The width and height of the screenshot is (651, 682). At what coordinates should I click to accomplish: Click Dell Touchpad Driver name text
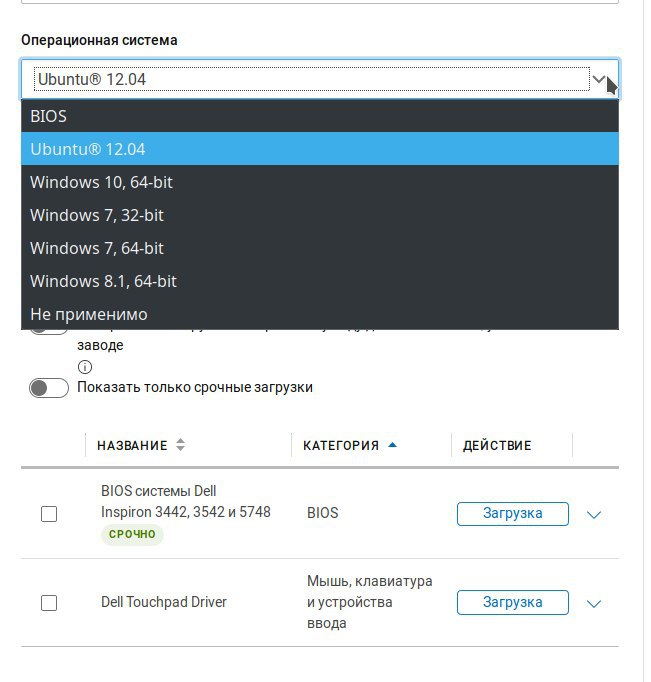(164, 602)
